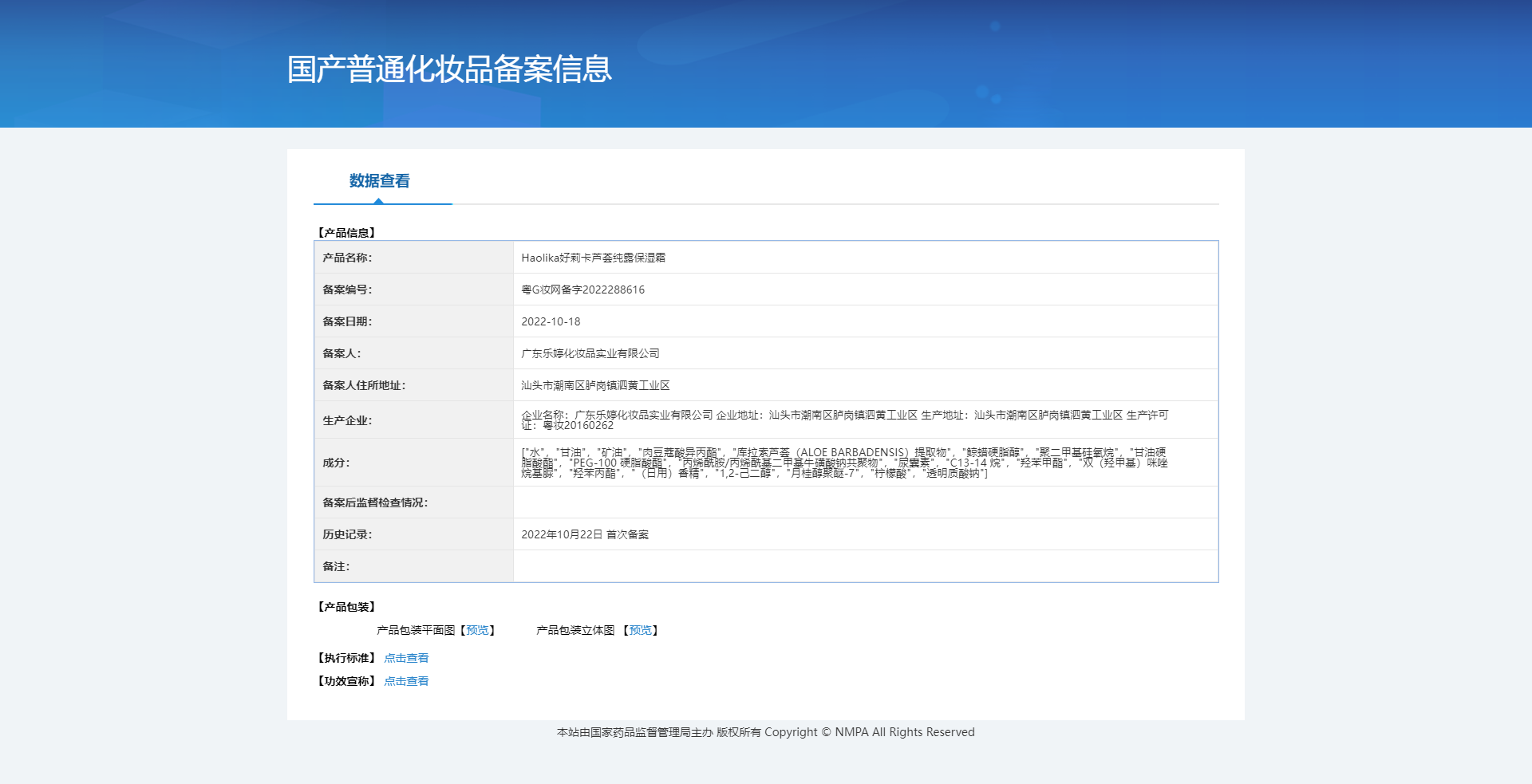This screenshot has height=784, width=1532.
Task: Open 预览 link for 产品包装立体图
Action: coord(640,630)
